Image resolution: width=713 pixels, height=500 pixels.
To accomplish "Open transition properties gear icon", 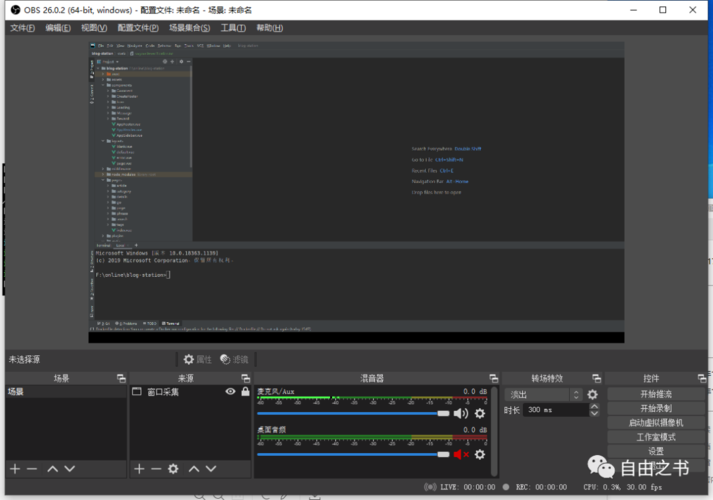I will coord(592,395).
